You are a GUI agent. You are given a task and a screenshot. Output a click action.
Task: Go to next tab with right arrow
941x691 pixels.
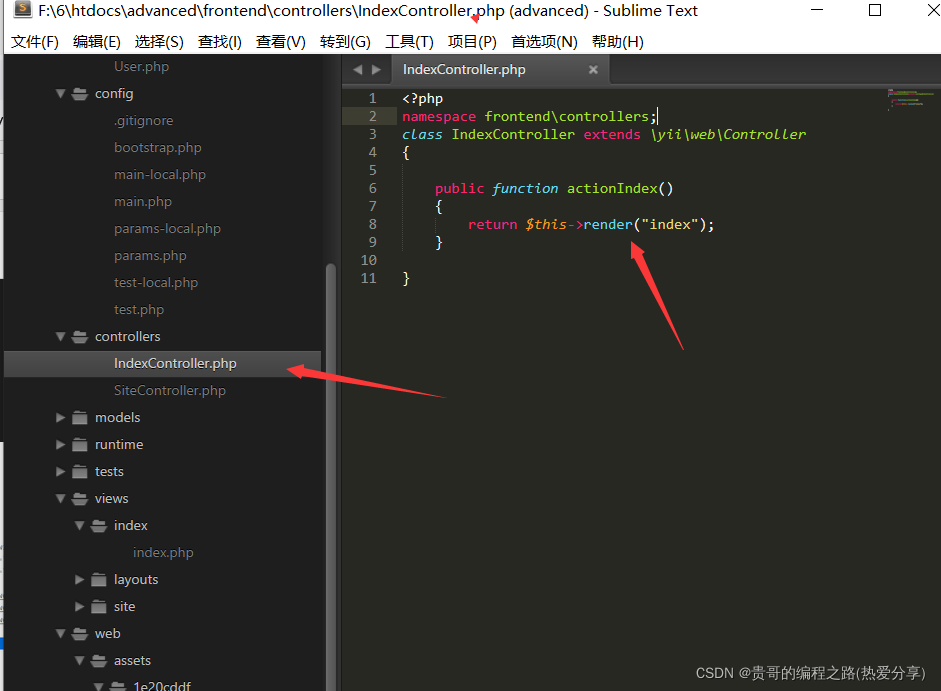(376, 70)
